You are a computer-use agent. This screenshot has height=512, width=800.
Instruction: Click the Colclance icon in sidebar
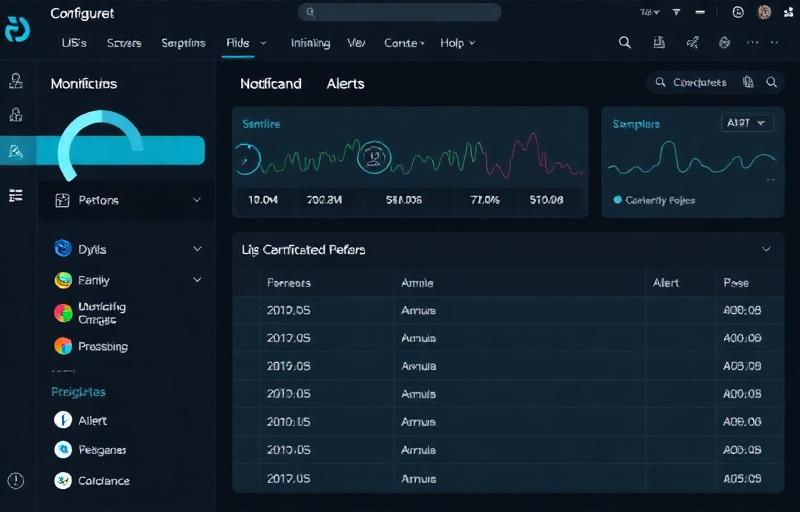click(62, 480)
